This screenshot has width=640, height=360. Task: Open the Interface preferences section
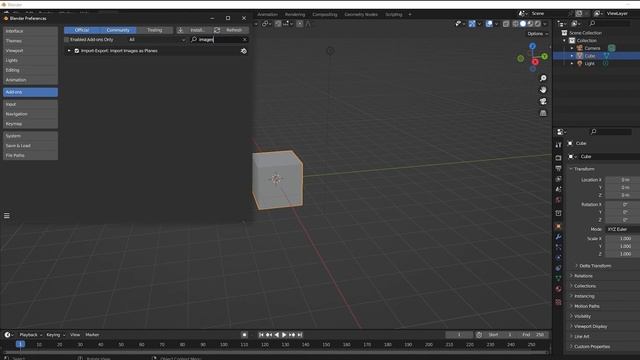(30, 31)
